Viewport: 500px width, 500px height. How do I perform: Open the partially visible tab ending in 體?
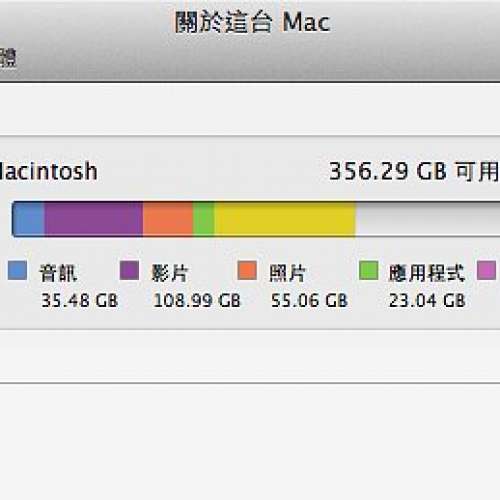(7, 58)
